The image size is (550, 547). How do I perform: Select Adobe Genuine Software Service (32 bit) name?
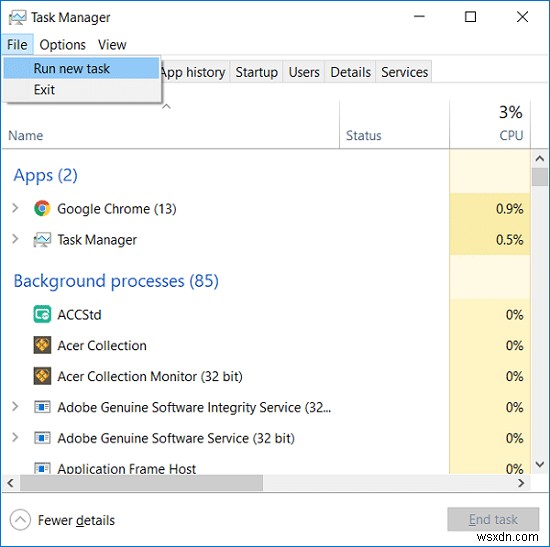(x=176, y=438)
